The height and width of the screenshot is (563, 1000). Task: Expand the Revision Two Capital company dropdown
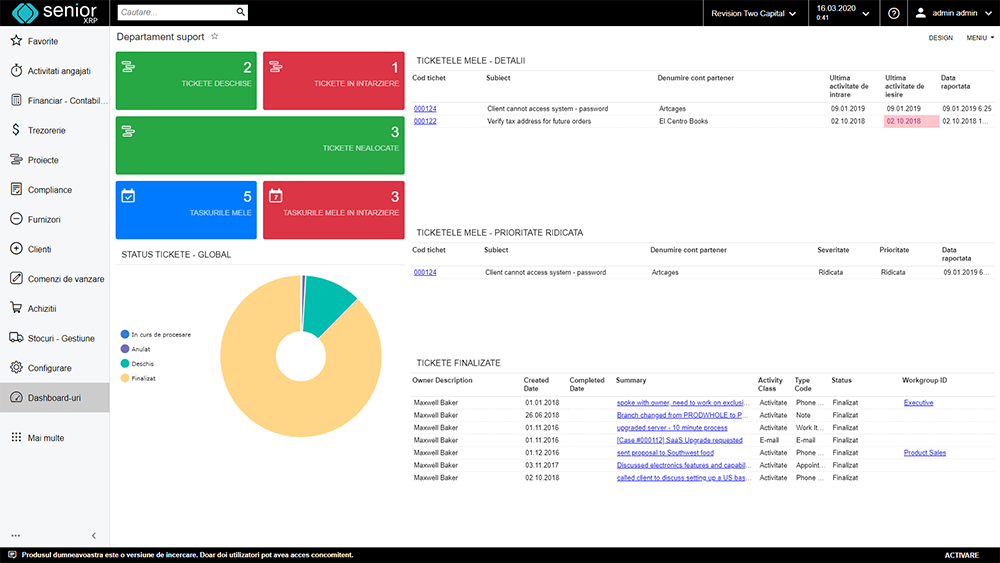pyautogui.click(x=753, y=13)
